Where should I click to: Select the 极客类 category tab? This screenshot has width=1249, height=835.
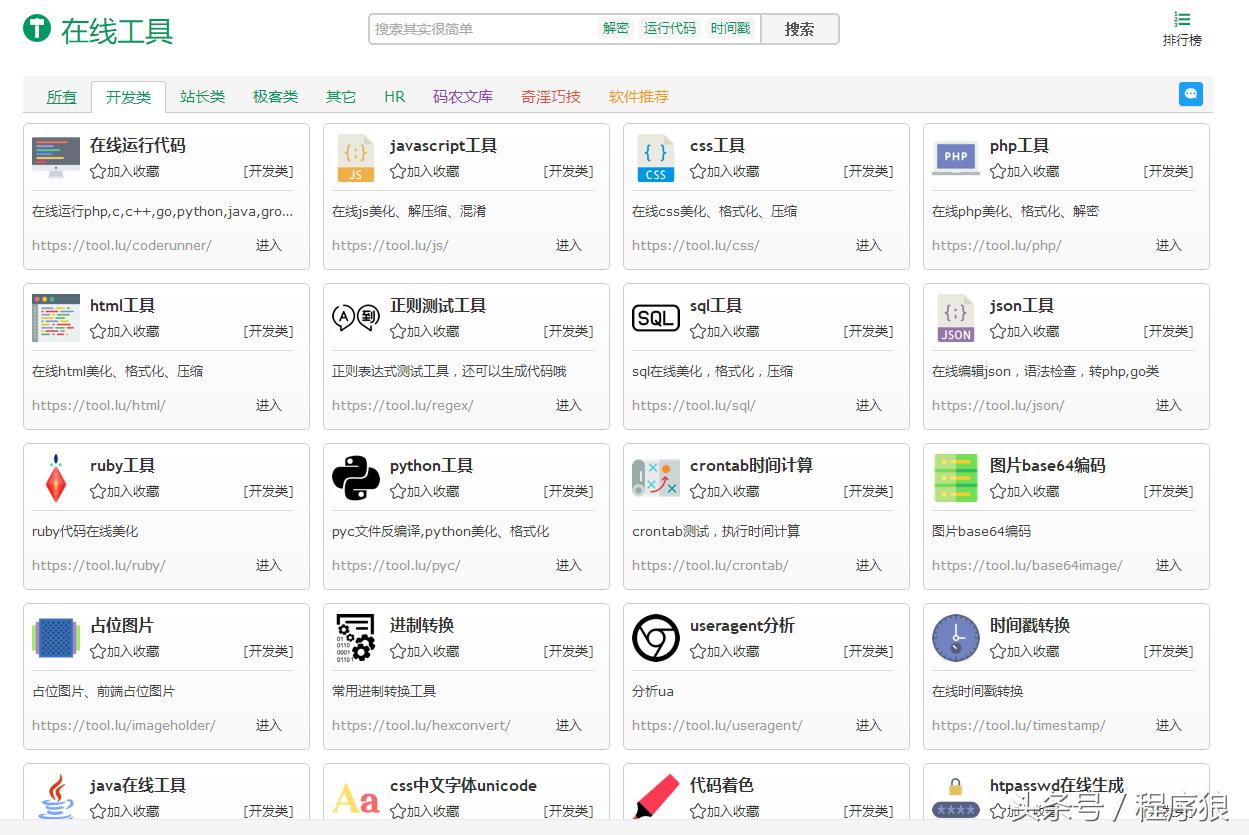point(276,96)
